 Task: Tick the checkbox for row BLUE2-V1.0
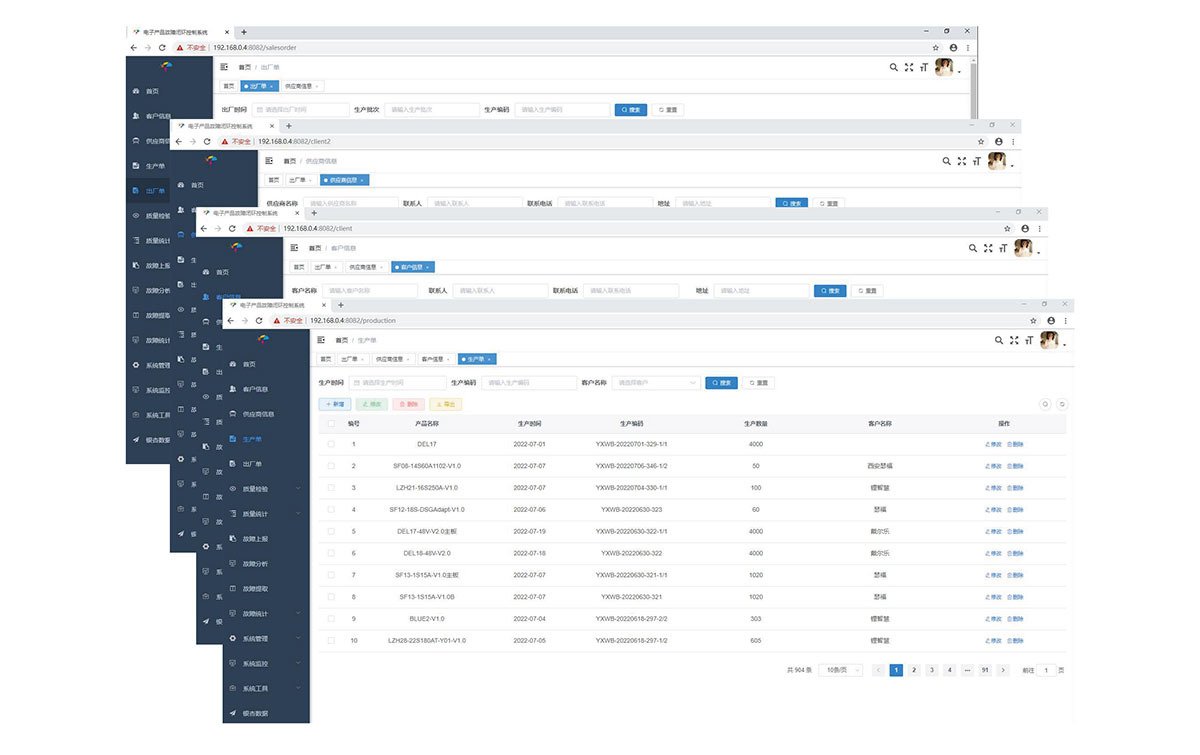tap(331, 619)
